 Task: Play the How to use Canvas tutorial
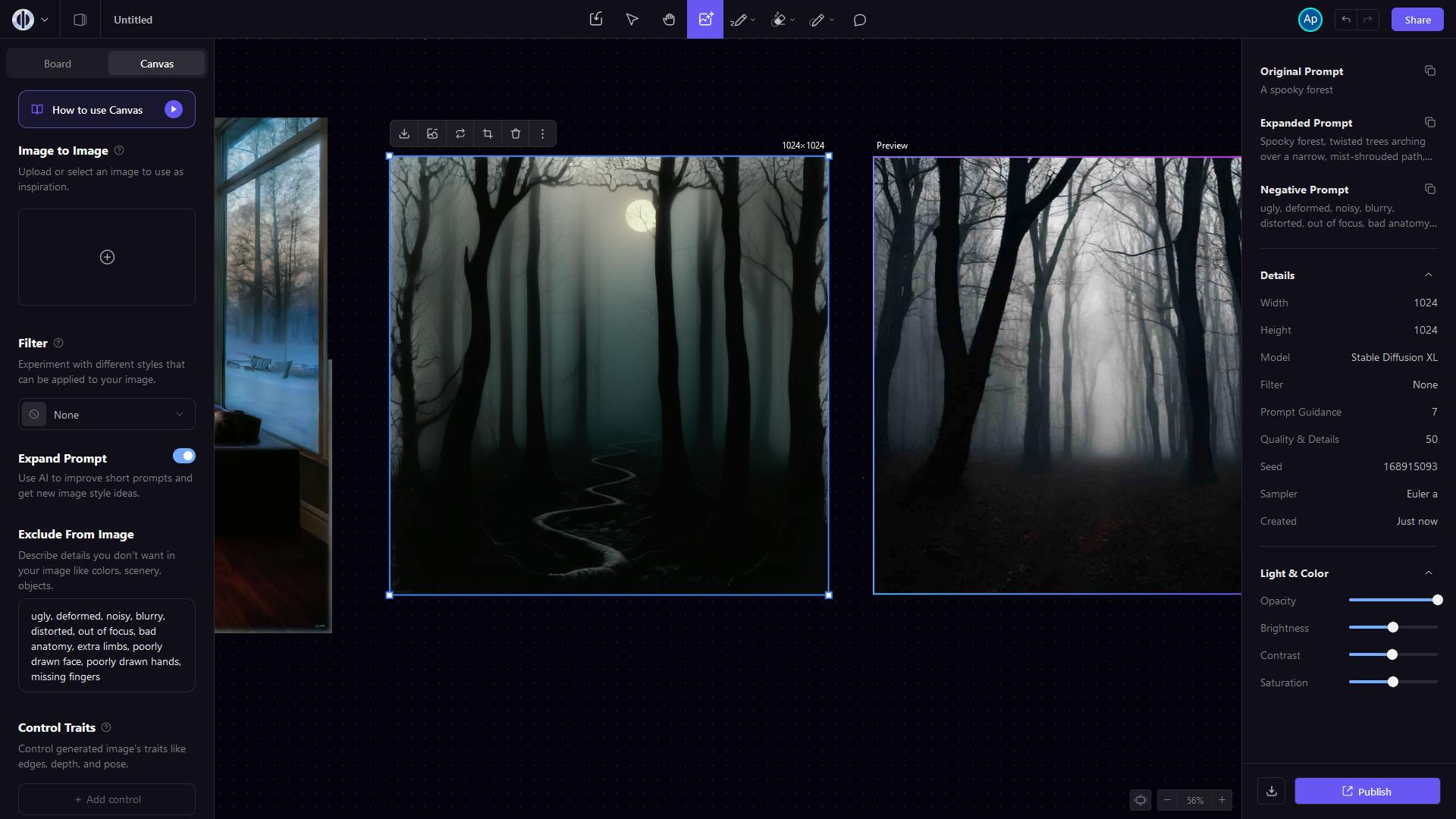click(174, 109)
